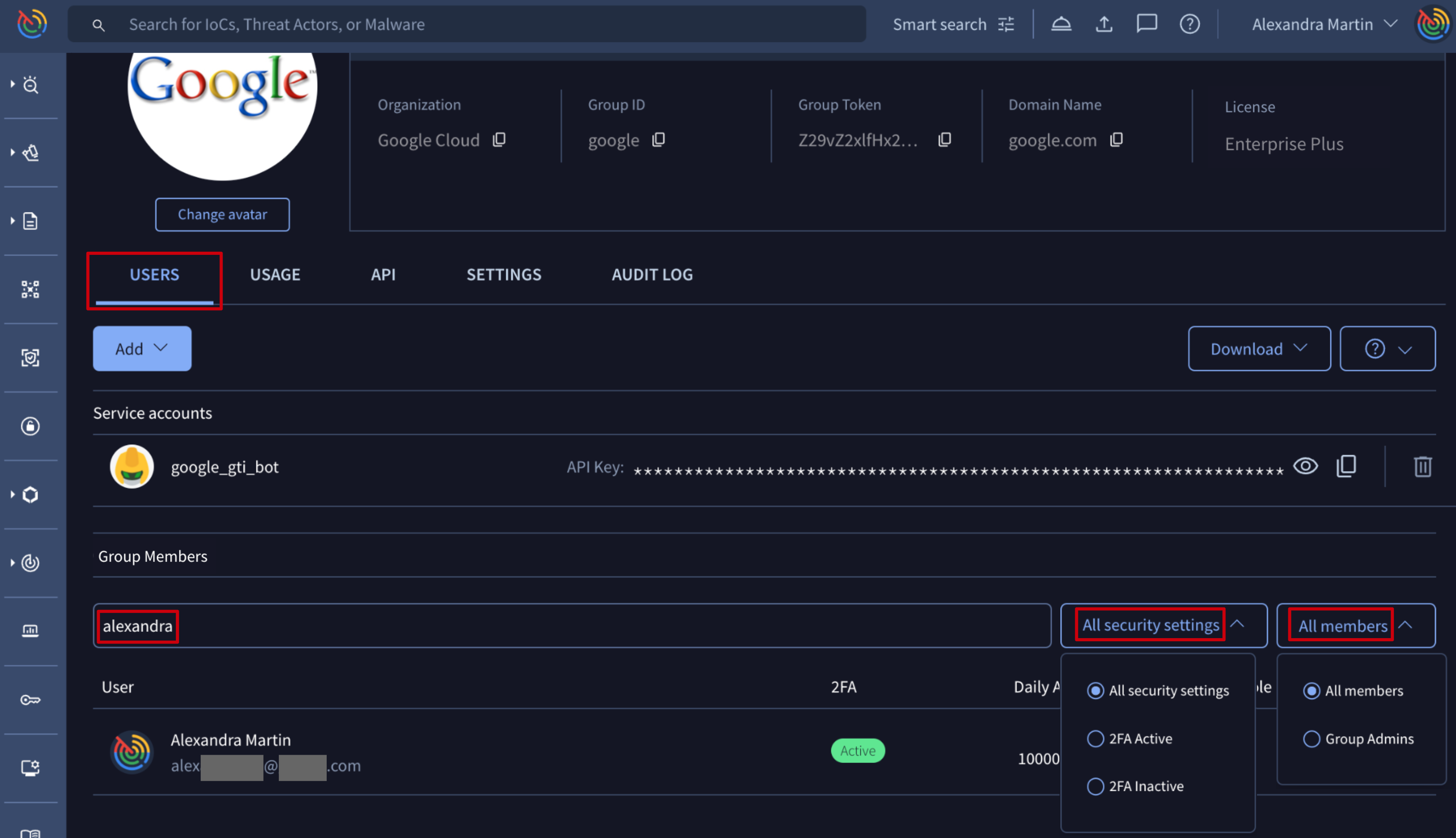Screen dimensions: 1456x838
Task: Expand the Add dropdown button
Action: (142, 349)
